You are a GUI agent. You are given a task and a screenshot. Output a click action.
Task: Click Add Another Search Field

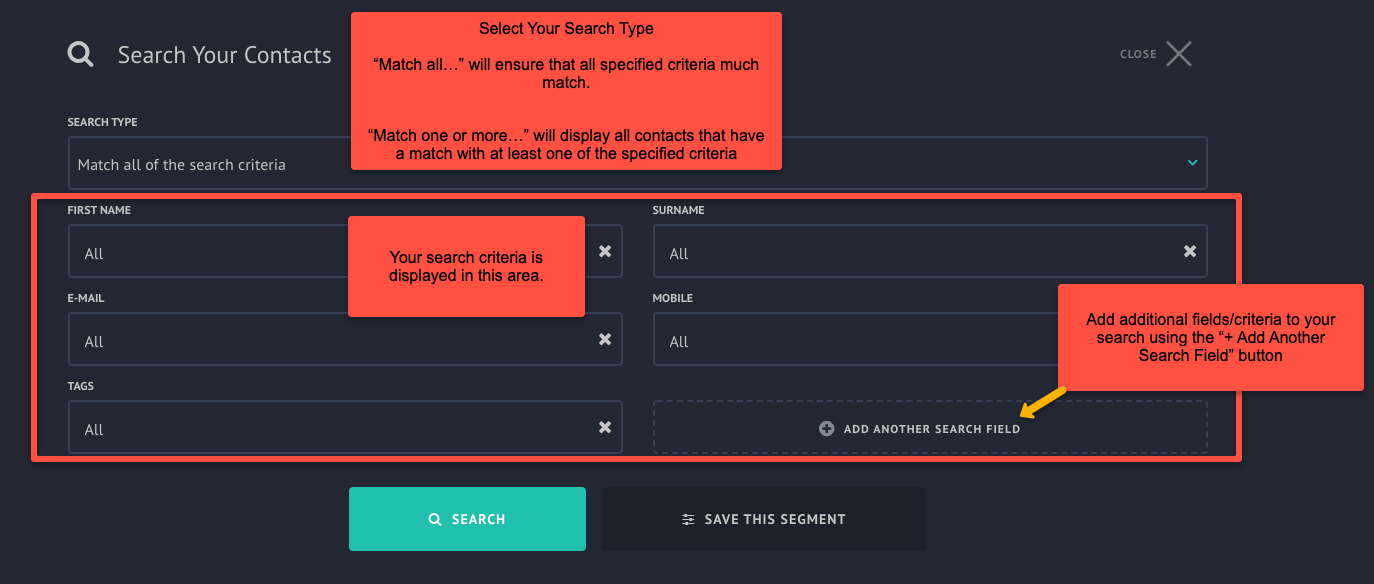click(930, 428)
